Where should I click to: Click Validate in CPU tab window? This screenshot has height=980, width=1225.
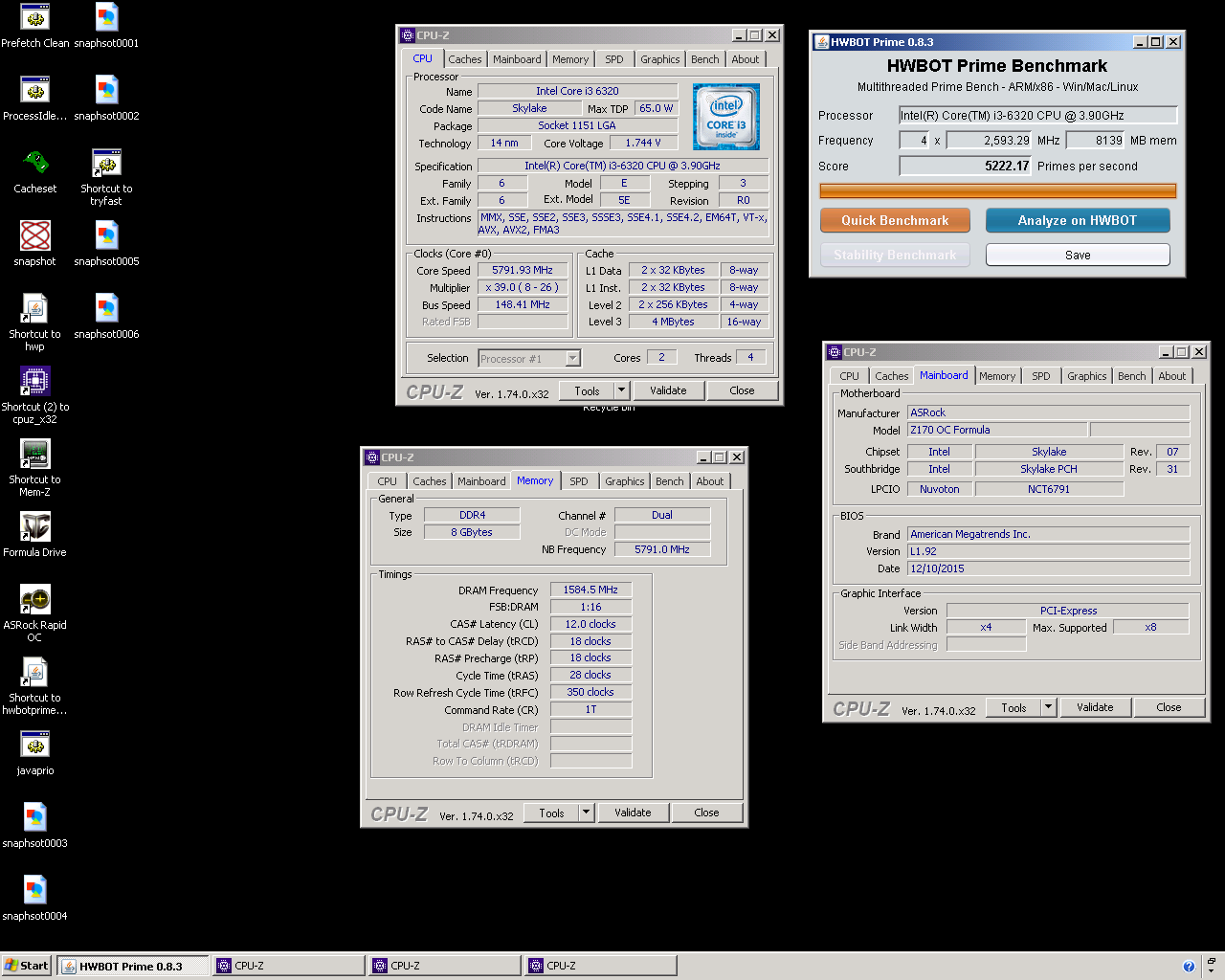point(668,390)
